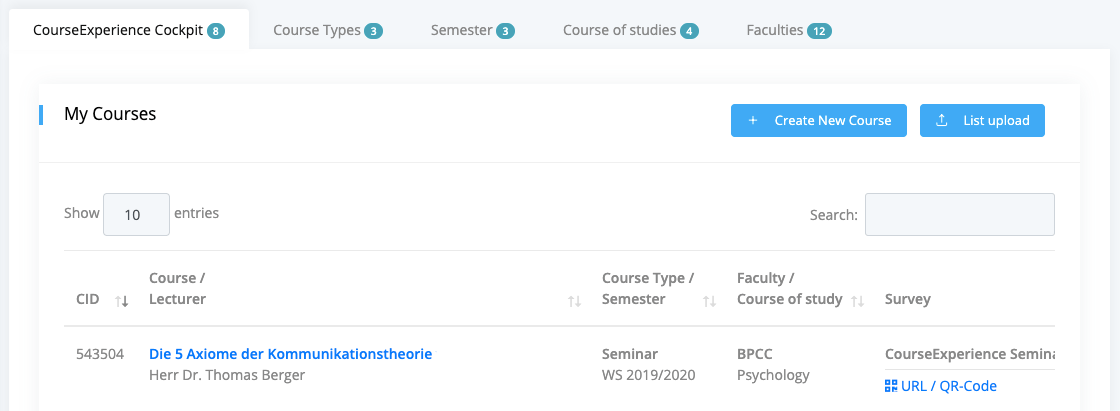Click the Create New Course button
The width and height of the screenshot is (1120, 411).
pyautogui.click(x=819, y=121)
